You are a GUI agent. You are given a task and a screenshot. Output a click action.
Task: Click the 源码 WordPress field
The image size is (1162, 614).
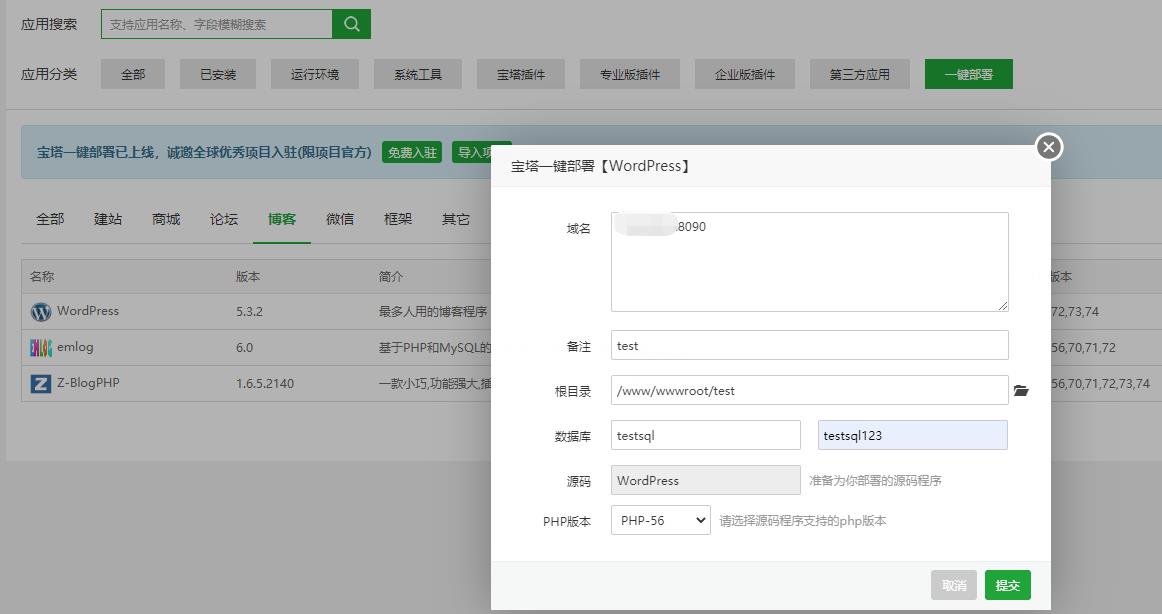(x=706, y=480)
